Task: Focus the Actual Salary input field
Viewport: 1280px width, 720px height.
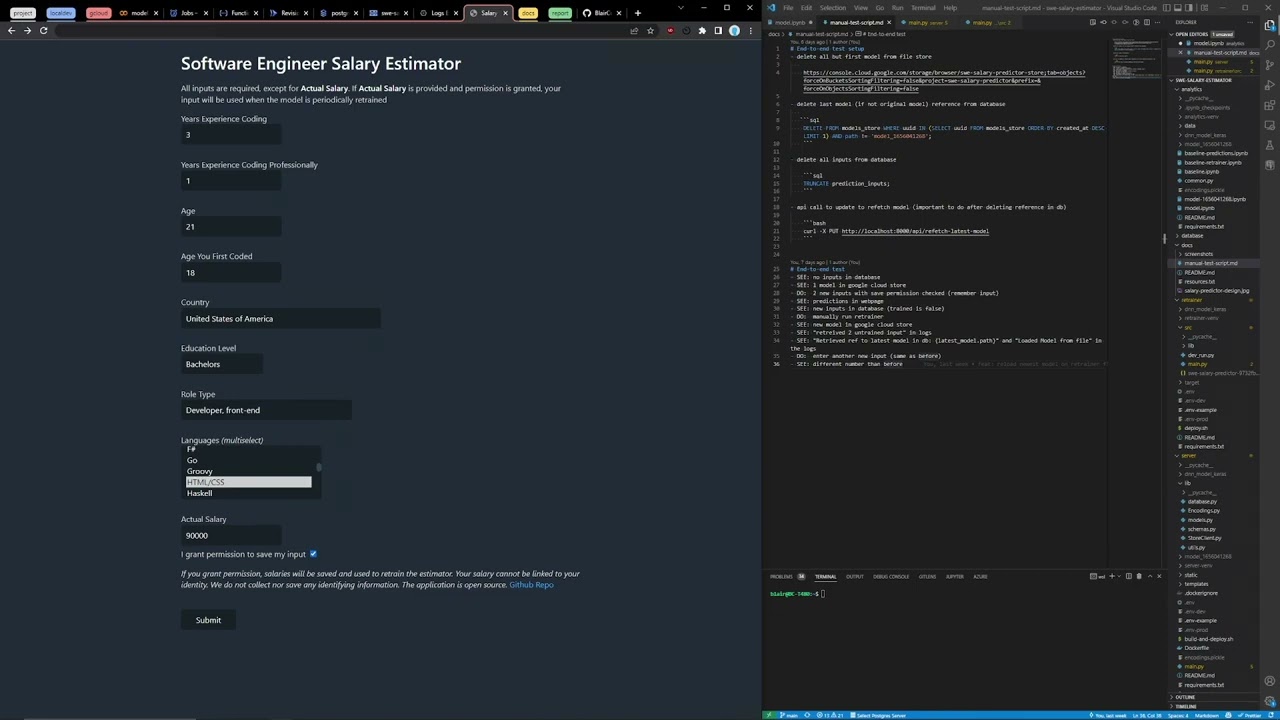Action: [231, 536]
